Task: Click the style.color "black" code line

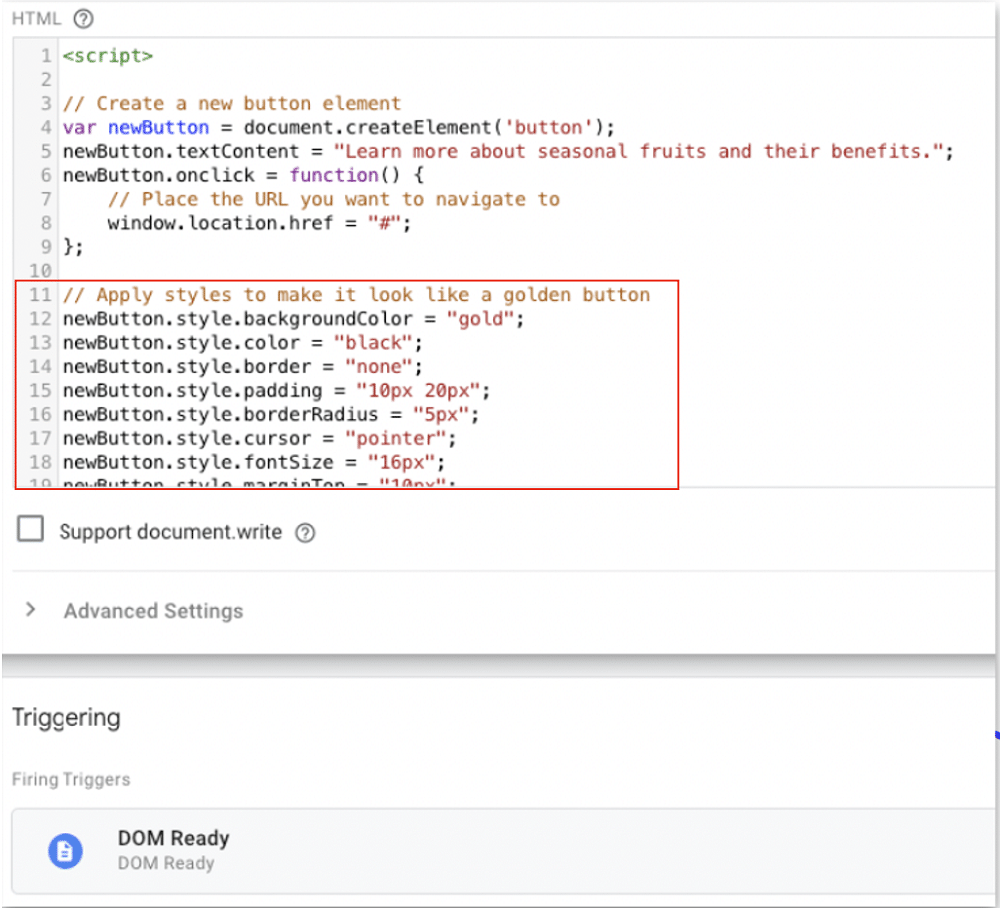Action: coord(242,343)
